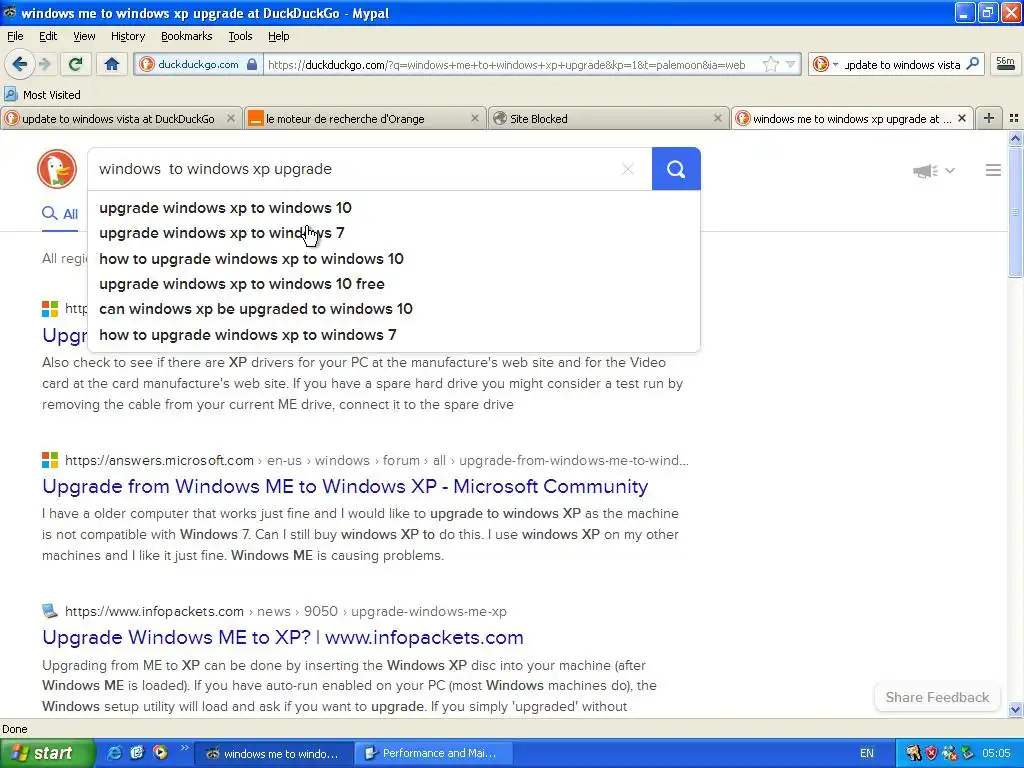The width and height of the screenshot is (1024, 768).
Task: Close the Orange search engine tab
Action: 475,118
